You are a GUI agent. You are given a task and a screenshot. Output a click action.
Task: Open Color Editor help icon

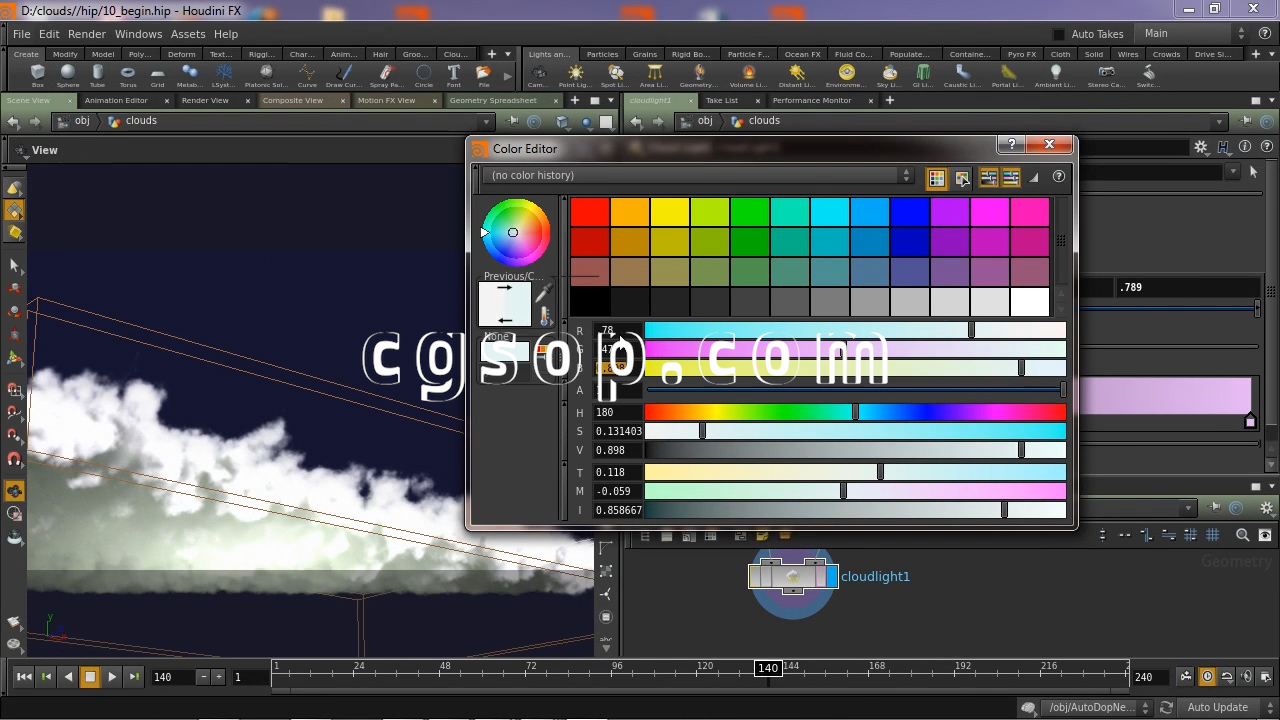(x=1059, y=177)
